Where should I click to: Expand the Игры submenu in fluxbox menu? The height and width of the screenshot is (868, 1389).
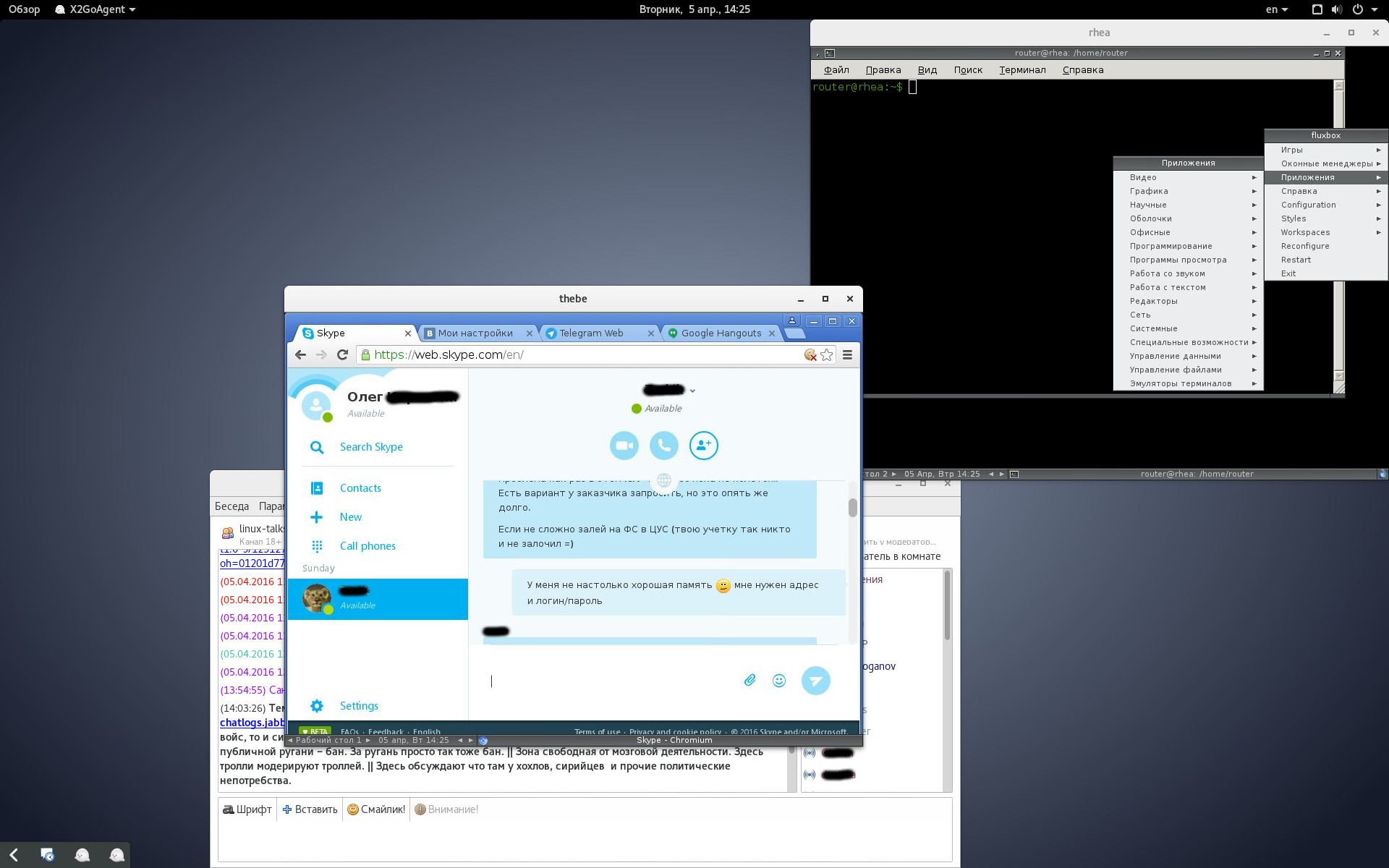[1326, 150]
